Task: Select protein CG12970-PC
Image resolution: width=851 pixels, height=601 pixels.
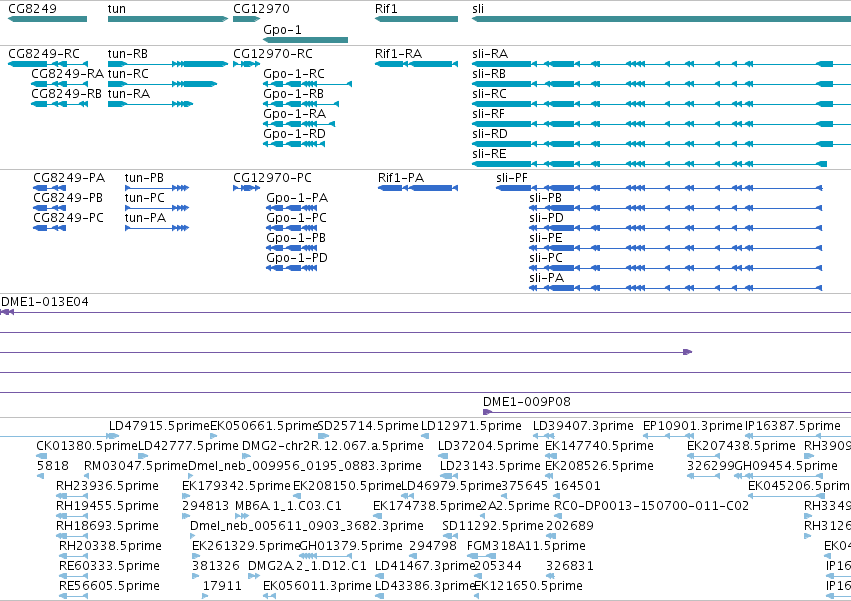Action: tap(246, 188)
